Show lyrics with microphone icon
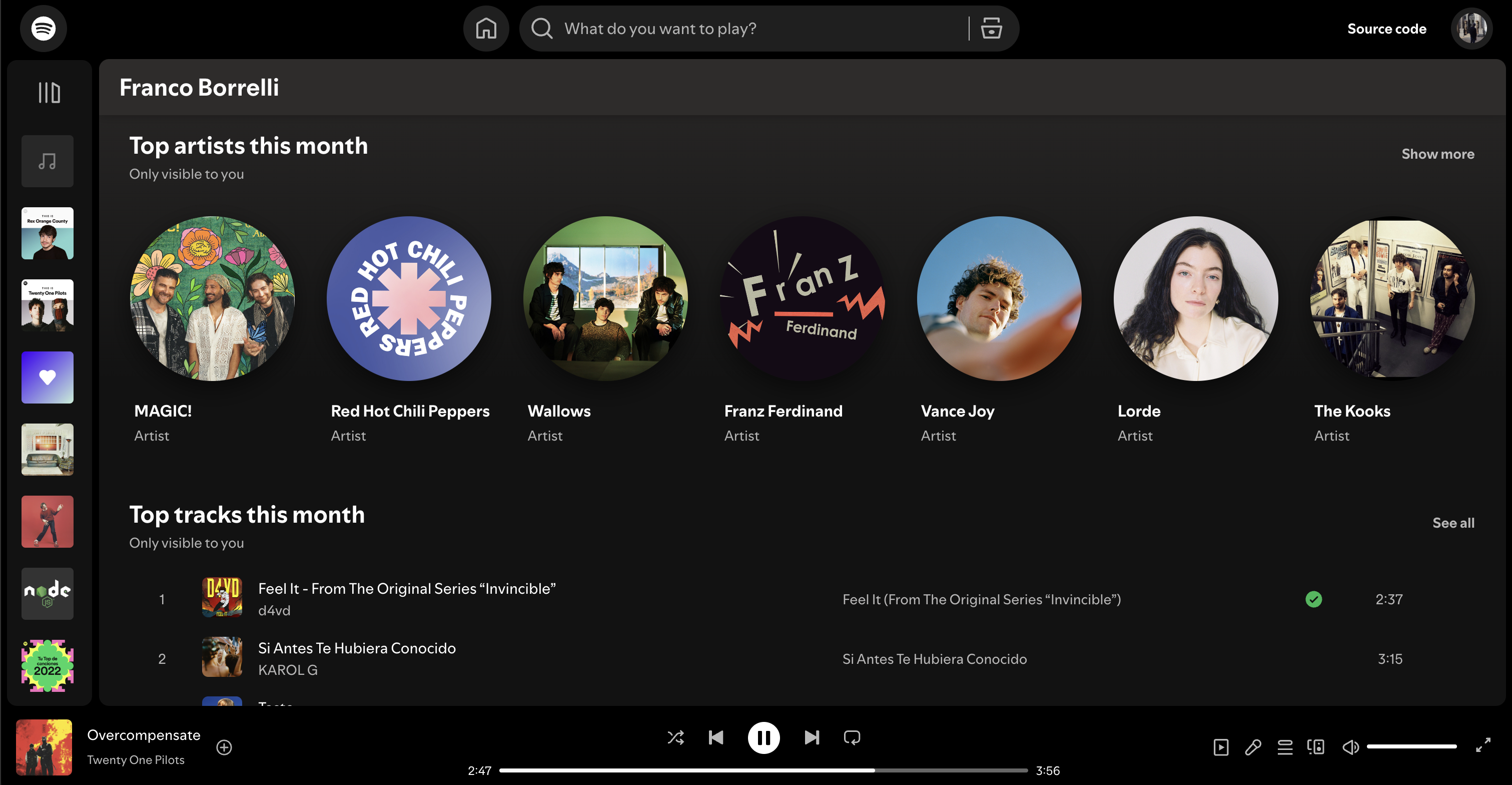1512x785 pixels. point(1253,747)
